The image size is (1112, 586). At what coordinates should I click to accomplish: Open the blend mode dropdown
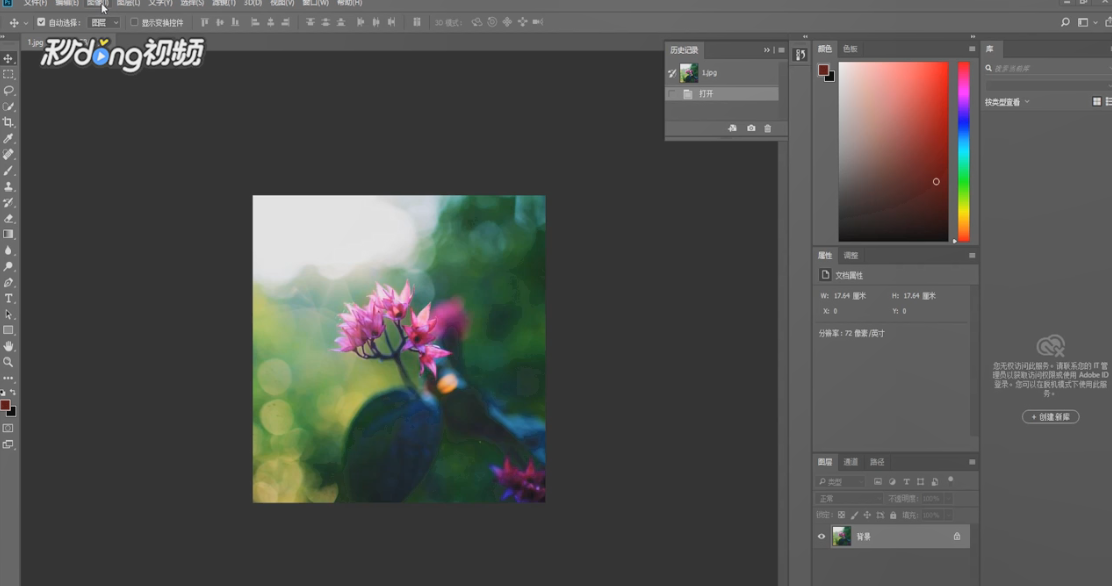(x=850, y=499)
